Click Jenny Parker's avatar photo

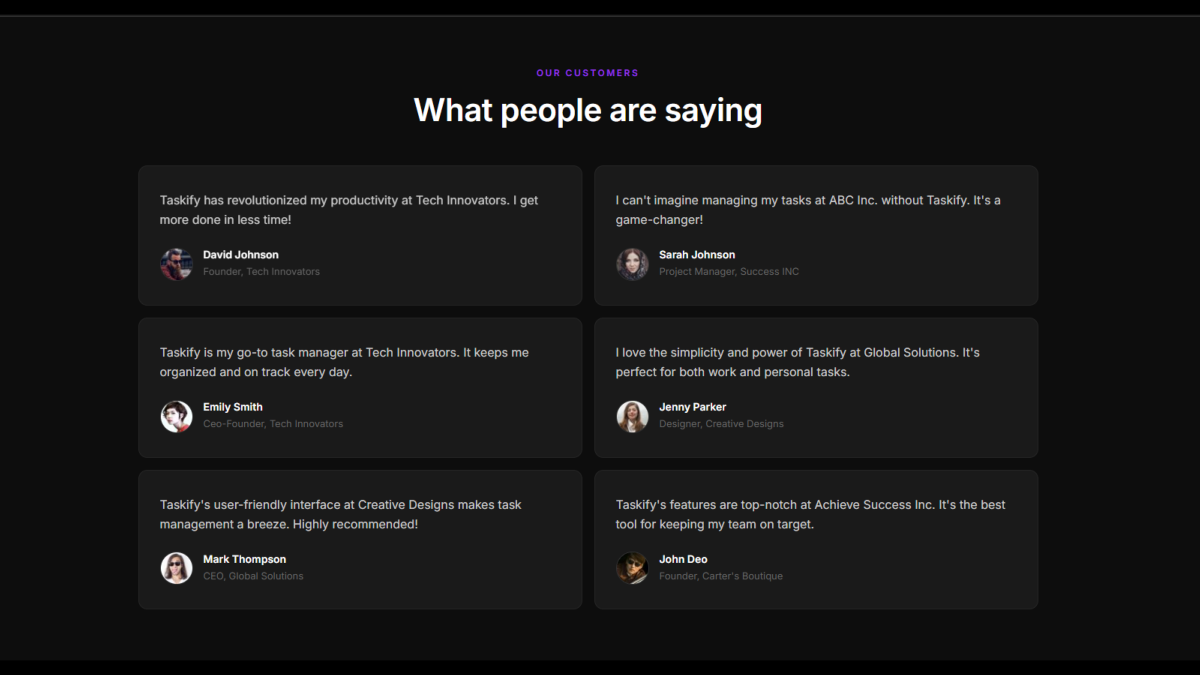click(632, 416)
